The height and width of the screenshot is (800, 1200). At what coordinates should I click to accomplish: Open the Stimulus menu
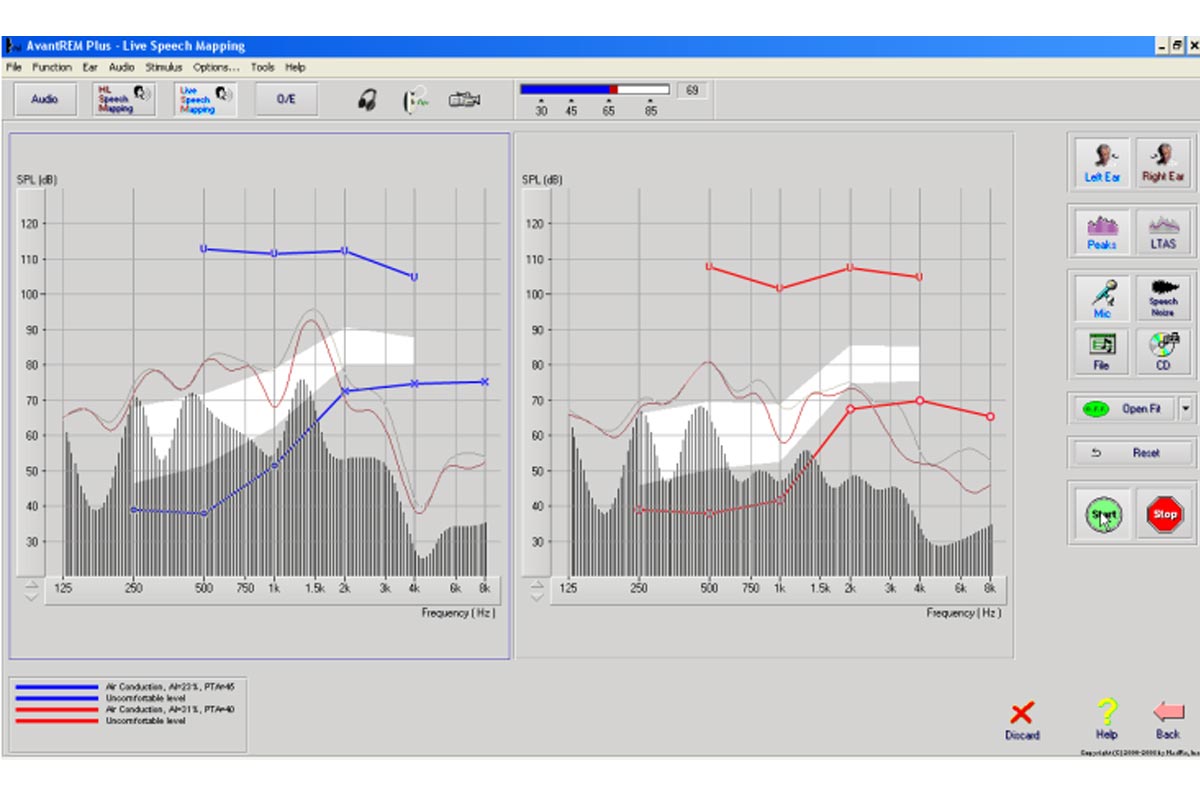(x=164, y=68)
